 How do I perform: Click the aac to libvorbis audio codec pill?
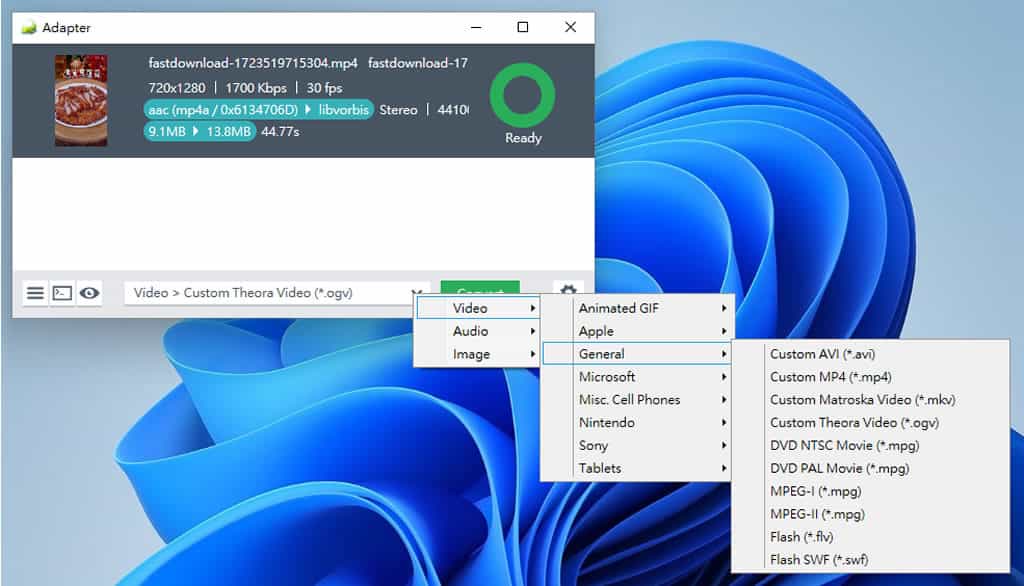[259, 110]
